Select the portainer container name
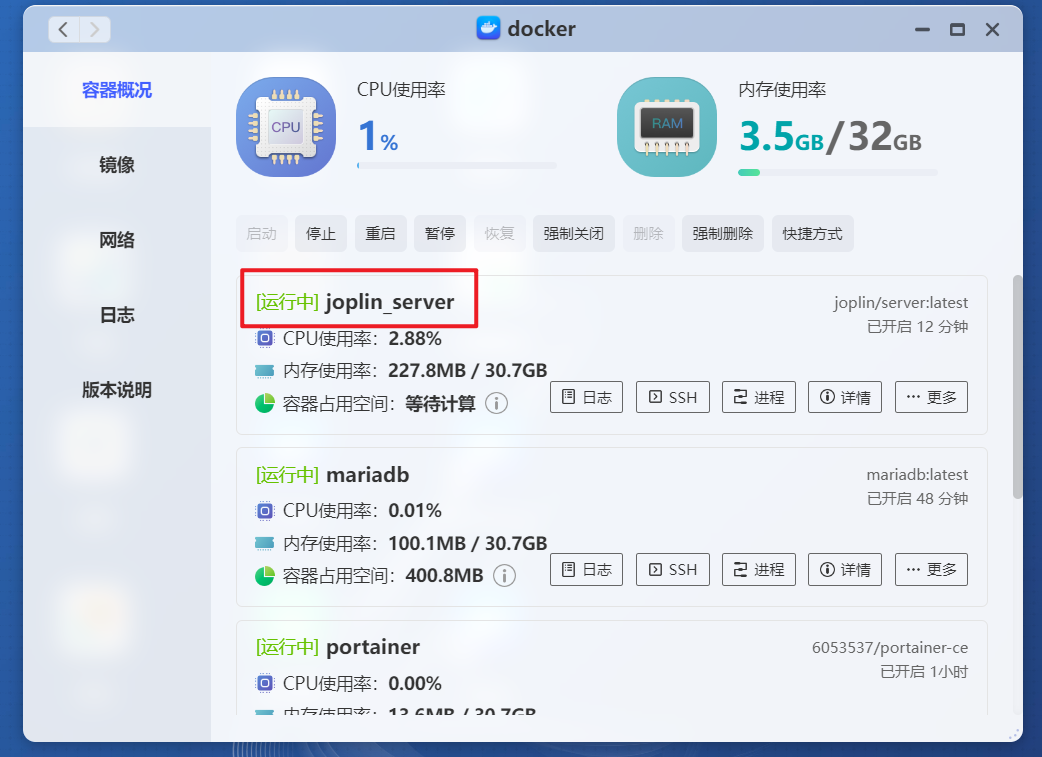This screenshot has height=757, width=1042. (x=373, y=647)
